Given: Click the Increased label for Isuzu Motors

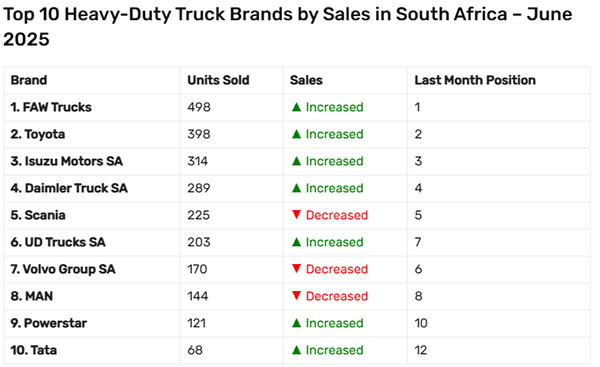Looking at the screenshot, I should [334, 161].
